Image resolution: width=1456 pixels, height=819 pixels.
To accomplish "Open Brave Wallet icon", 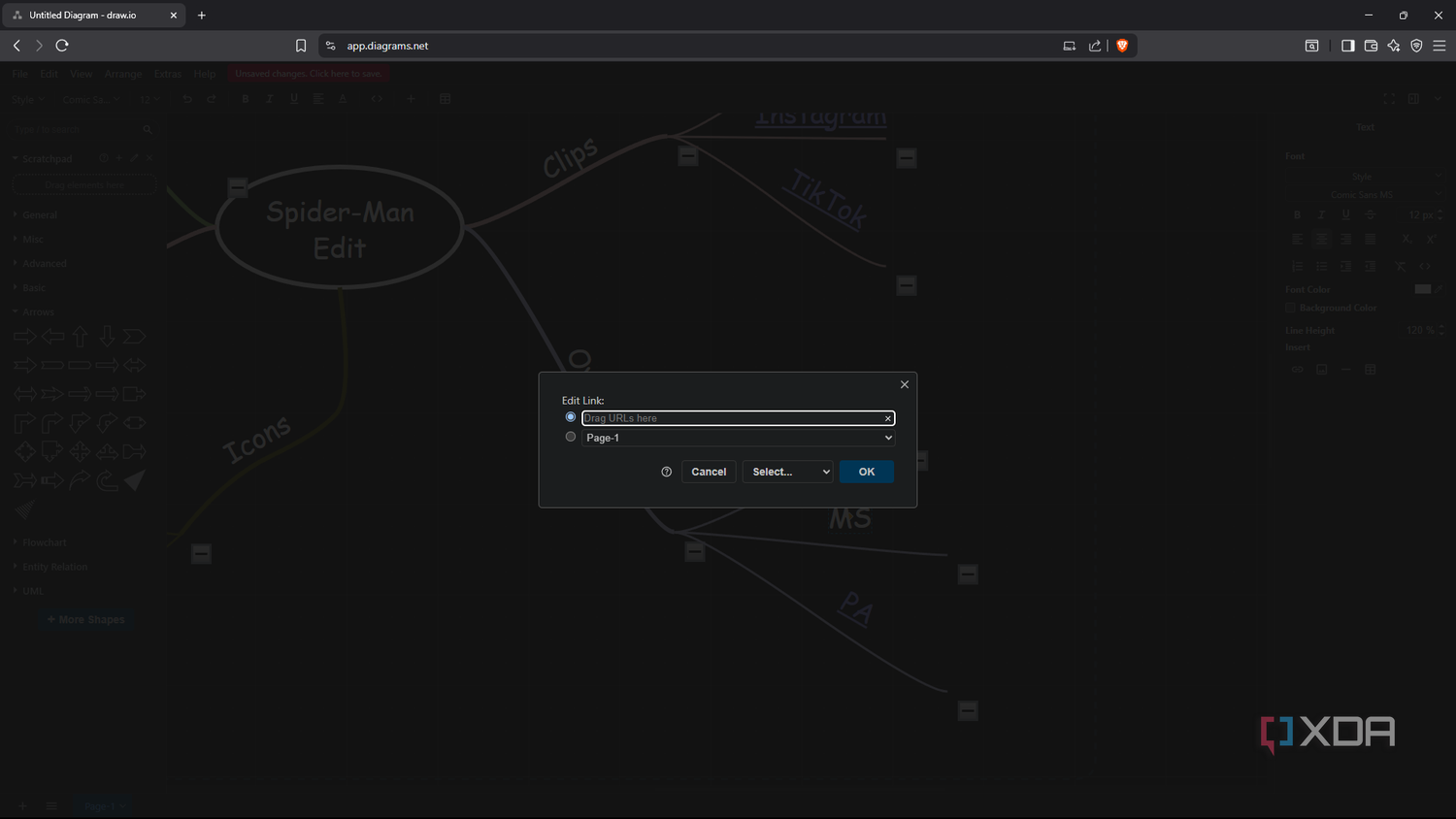I will (x=1371, y=46).
